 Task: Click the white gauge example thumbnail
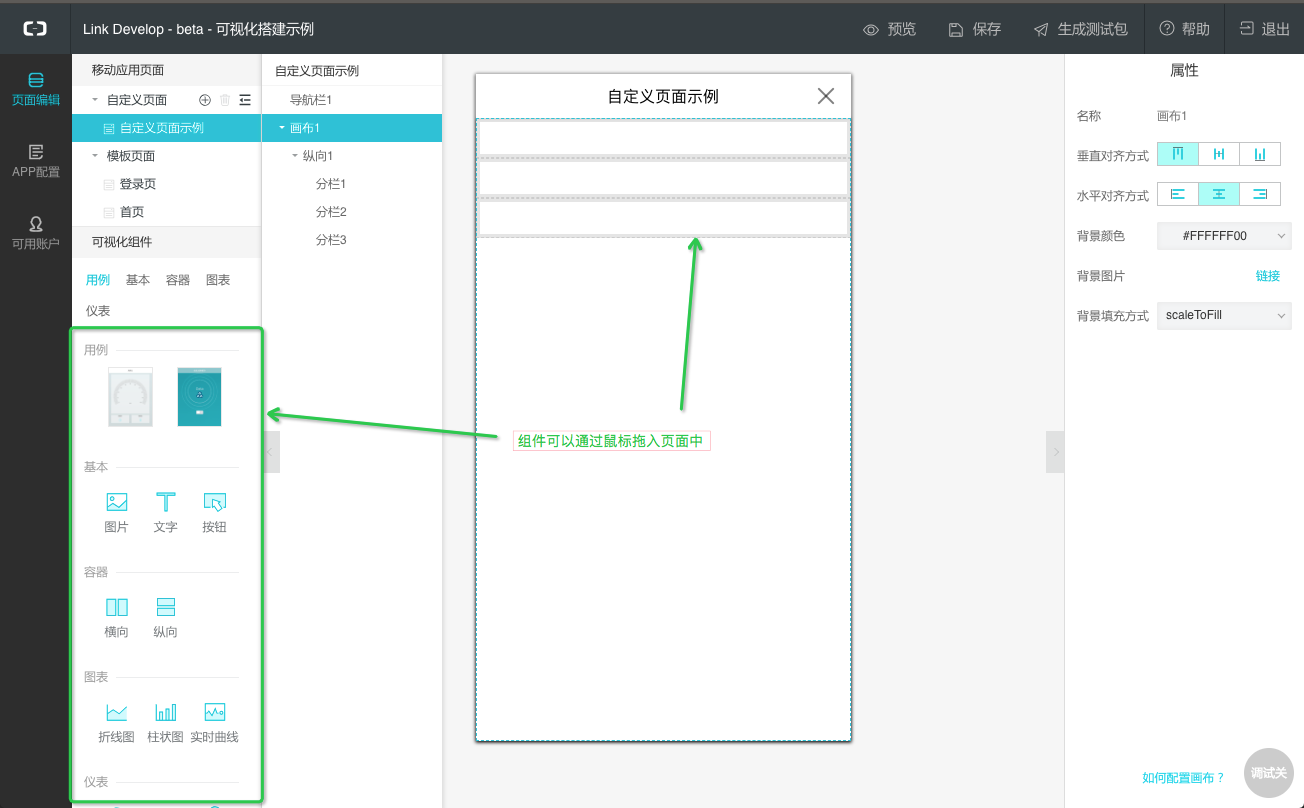click(x=130, y=397)
